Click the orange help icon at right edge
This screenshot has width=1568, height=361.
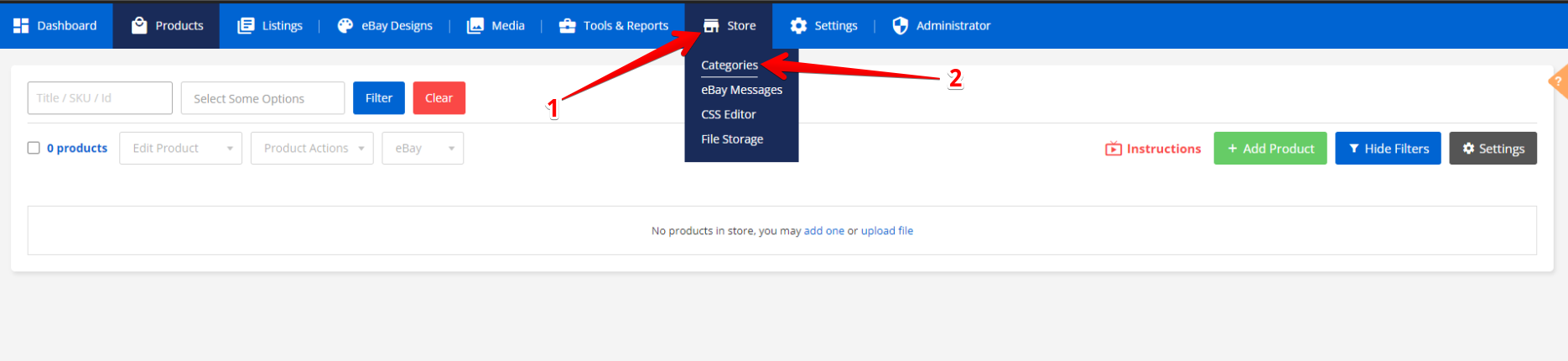(1558, 81)
